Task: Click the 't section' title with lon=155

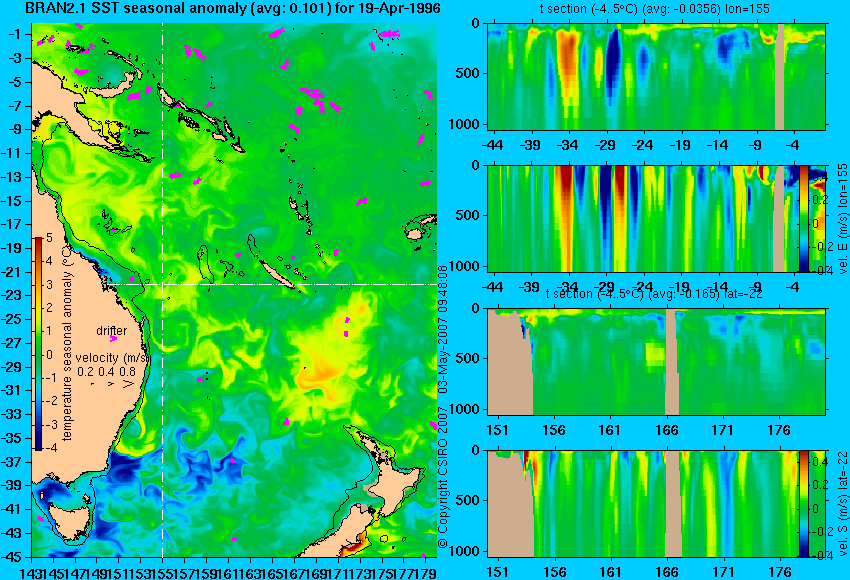Action: [x=654, y=9]
